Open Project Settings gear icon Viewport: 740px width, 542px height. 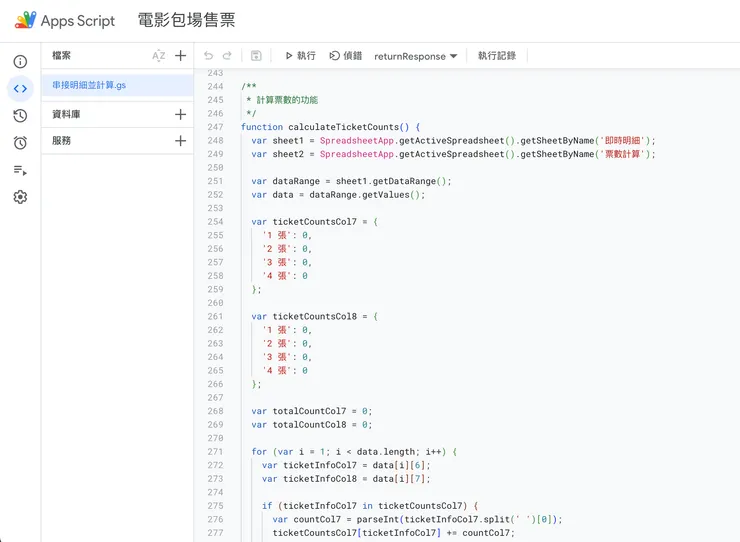[x=20, y=197]
